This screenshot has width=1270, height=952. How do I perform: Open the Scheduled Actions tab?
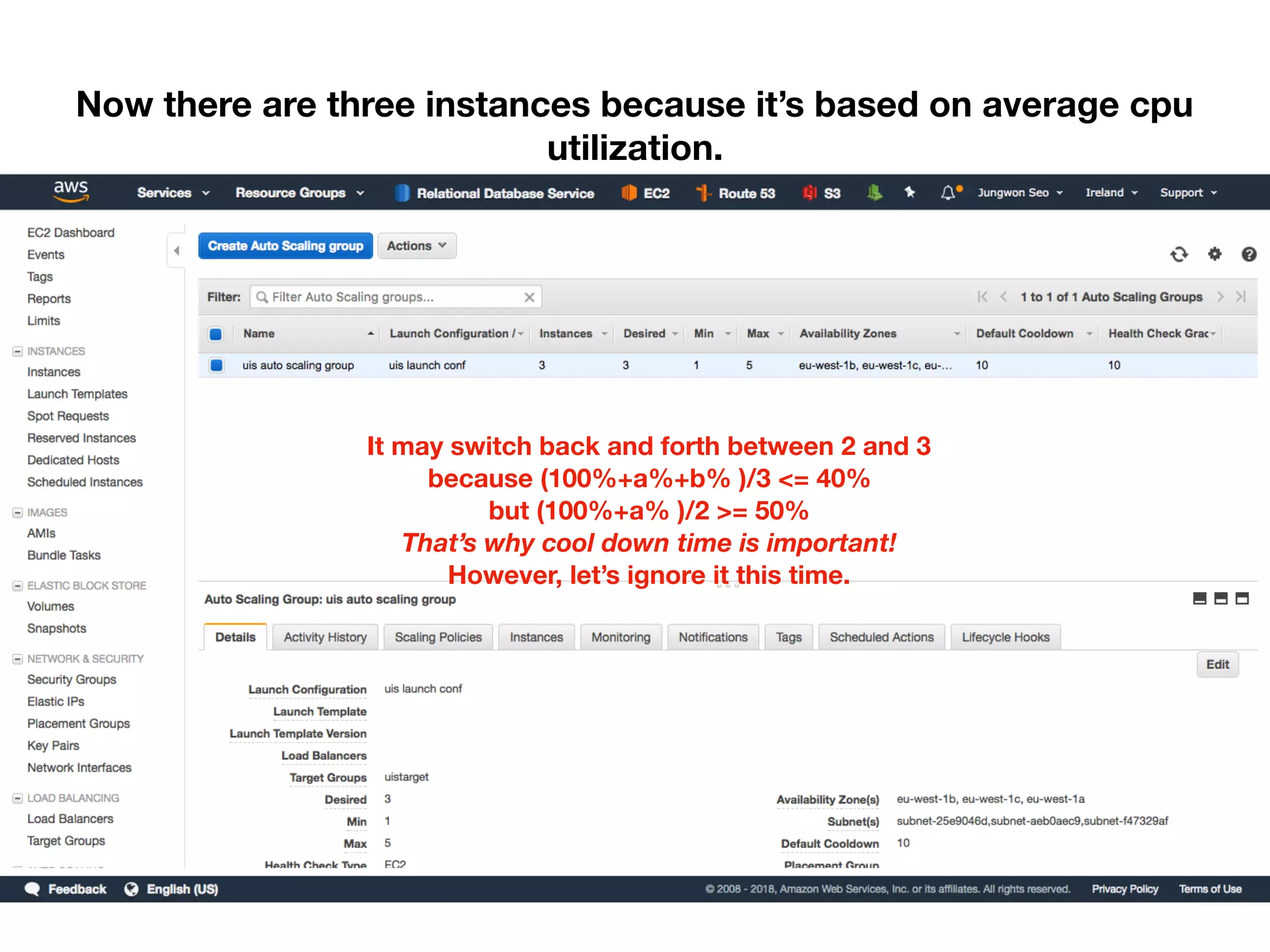pos(882,637)
